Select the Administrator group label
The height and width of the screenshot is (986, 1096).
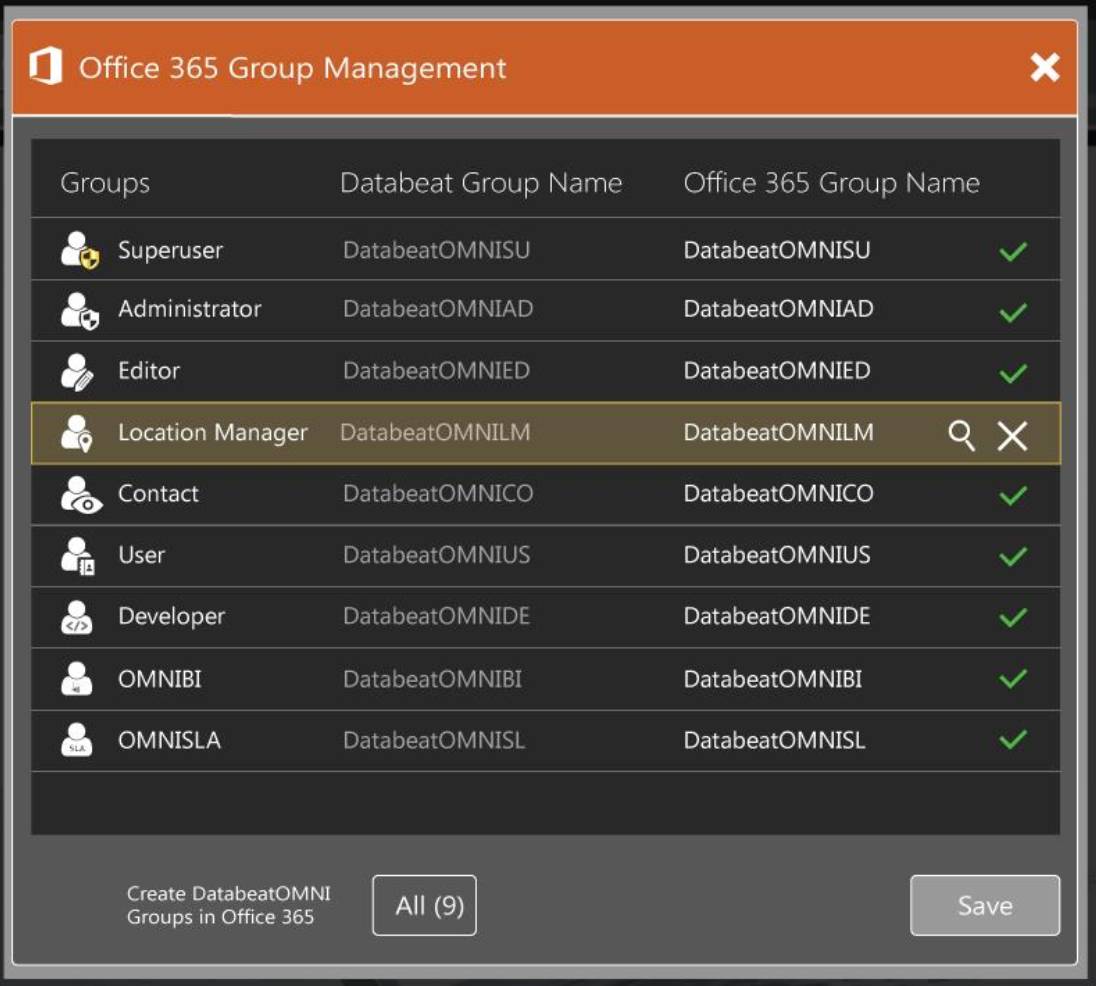point(189,309)
